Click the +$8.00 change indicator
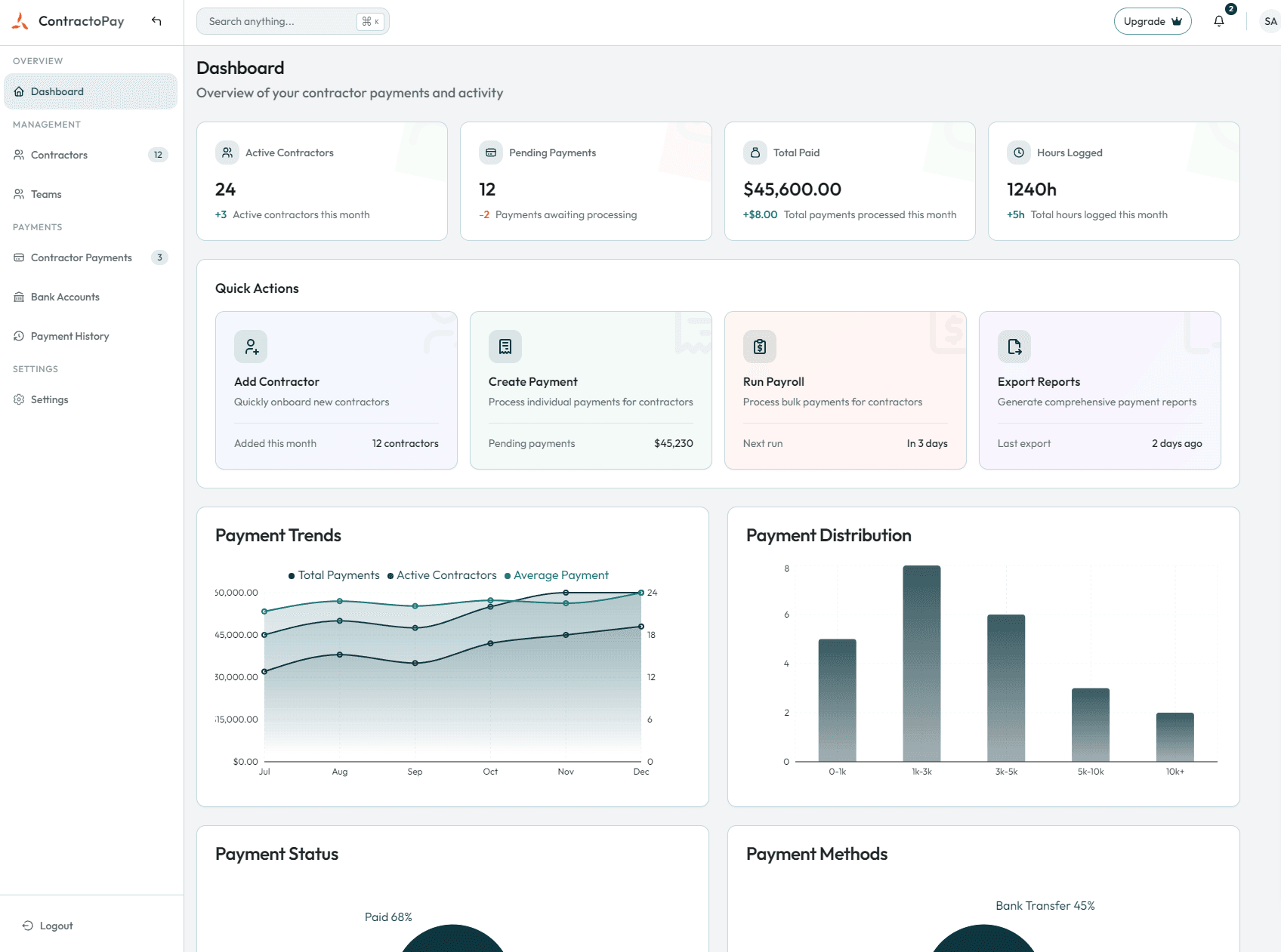 [760, 214]
